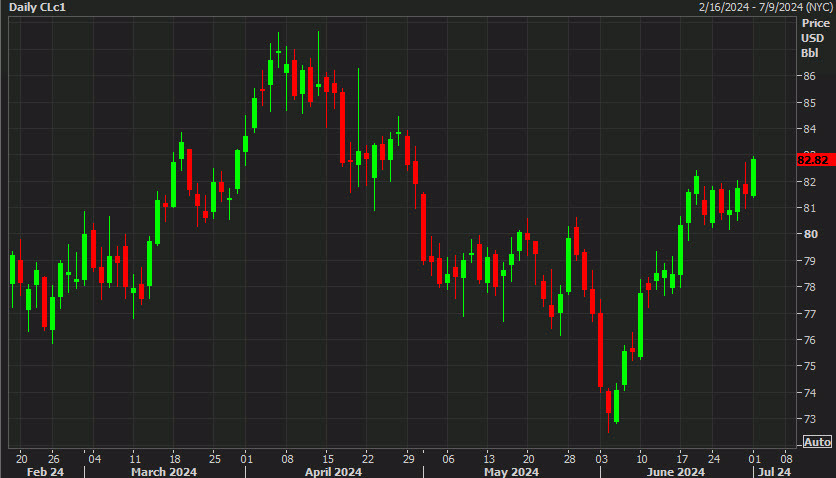The image size is (836, 478).
Task: Click the 28 date tick in May
Action: [x=569, y=459]
